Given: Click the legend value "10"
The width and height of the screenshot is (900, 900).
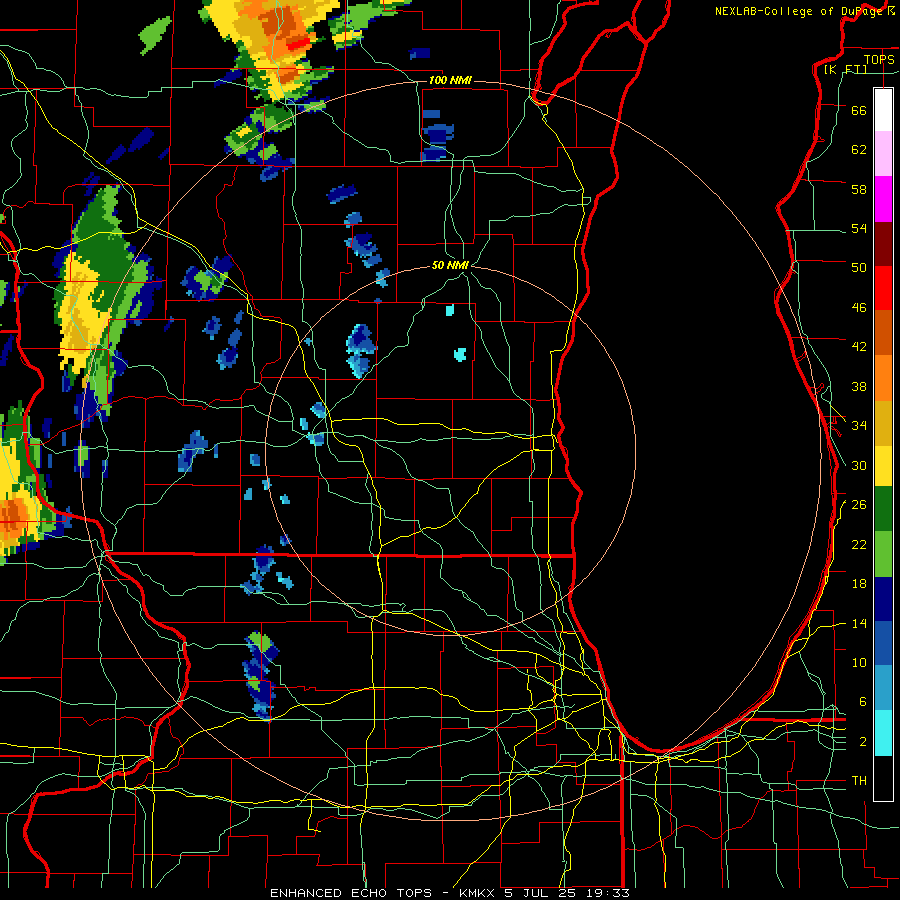Looking at the screenshot, I should coord(859,663).
